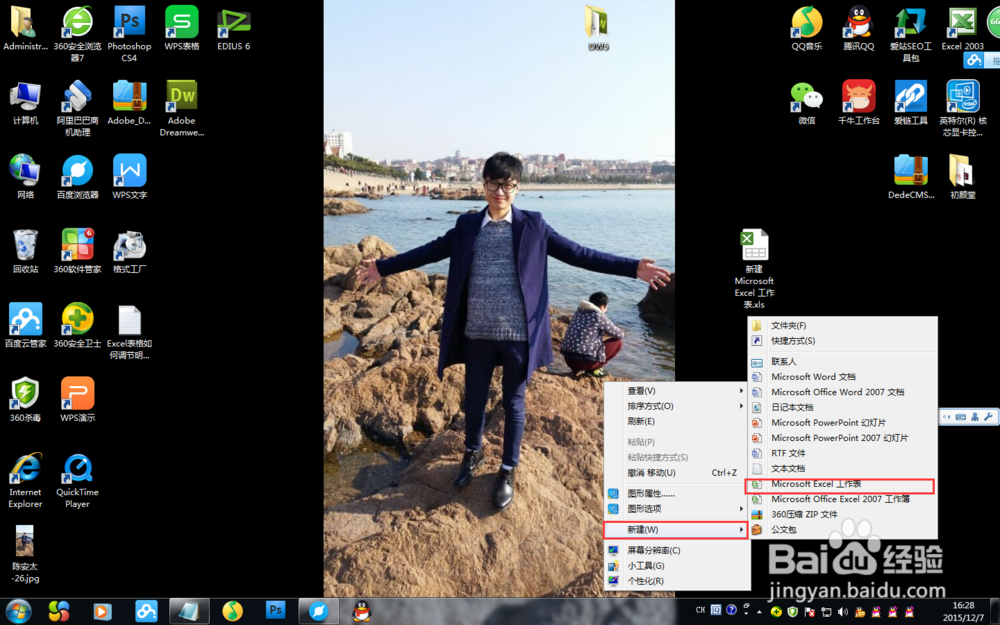Create new 文本文档
Viewport: 1000px width, 625px height.
tap(842, 468)
